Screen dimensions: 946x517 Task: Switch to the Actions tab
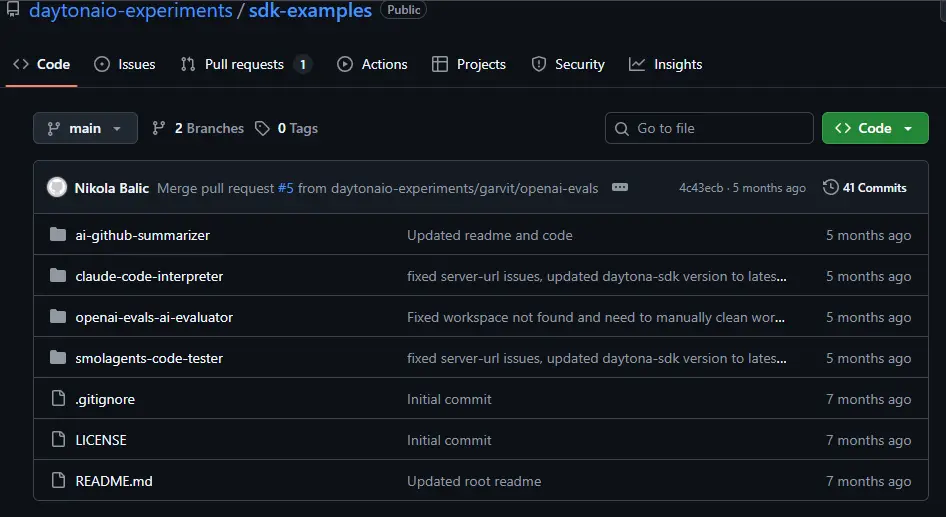[x=372, y=64]
